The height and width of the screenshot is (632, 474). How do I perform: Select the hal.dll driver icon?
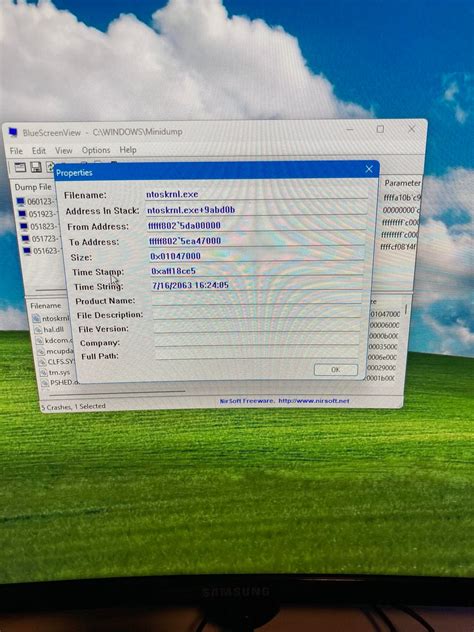pos(38,330)
